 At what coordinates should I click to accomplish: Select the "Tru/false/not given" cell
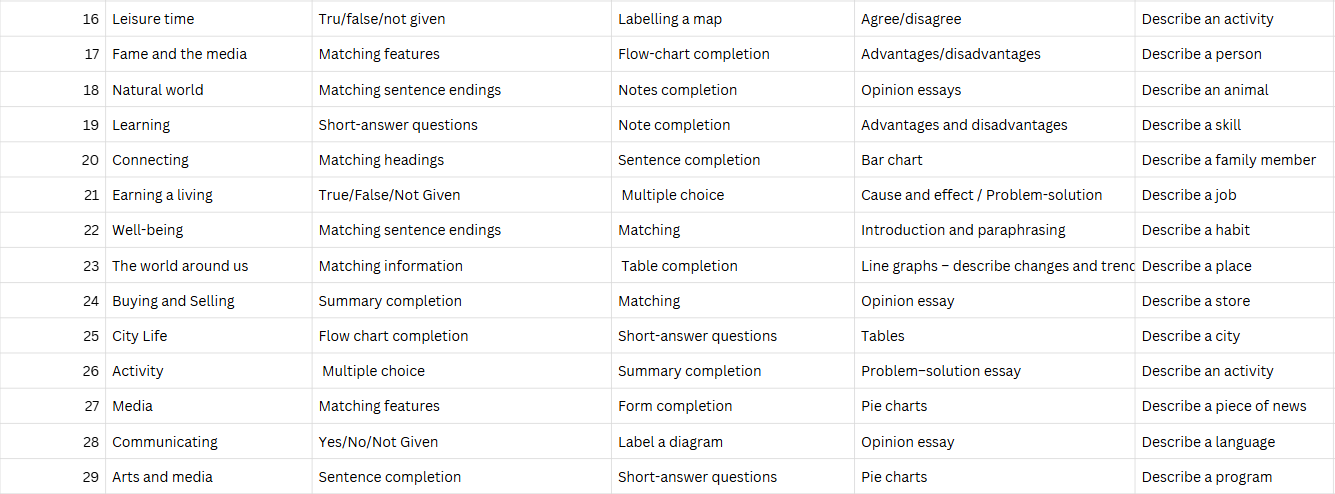(382, 19)
